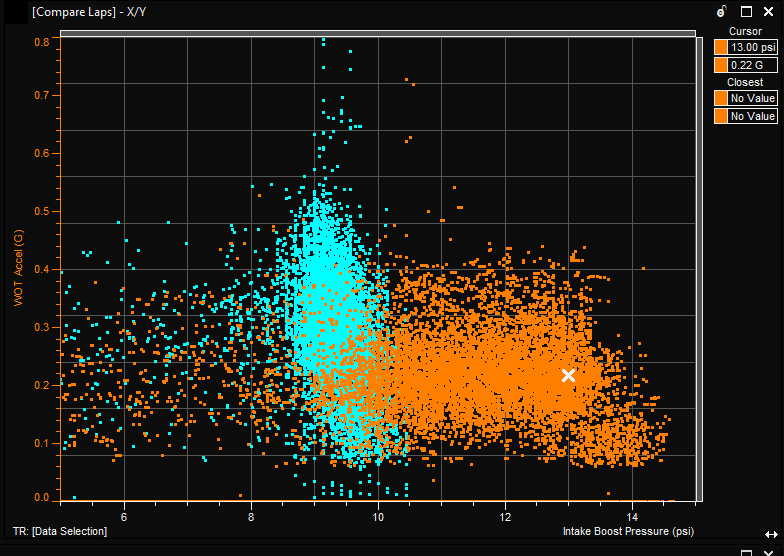
Task: Click the Intake Boost Pressure axis label
Action: tap(628, 531)
